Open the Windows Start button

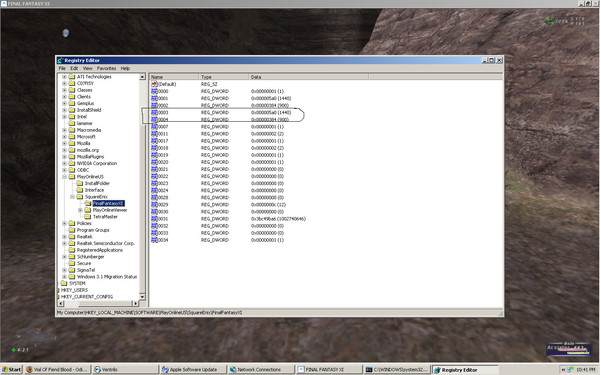11,370
